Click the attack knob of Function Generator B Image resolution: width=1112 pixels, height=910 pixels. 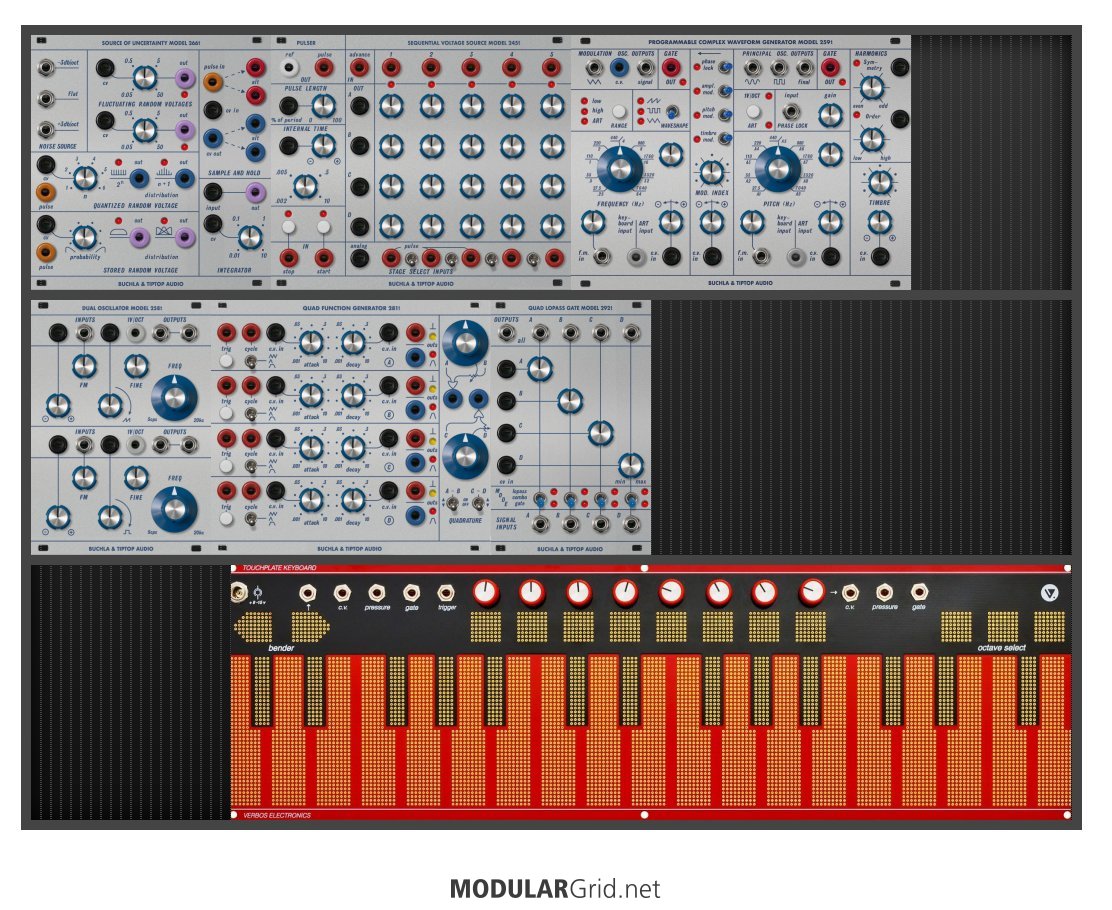pyautogui.click(x=311, y=395)
